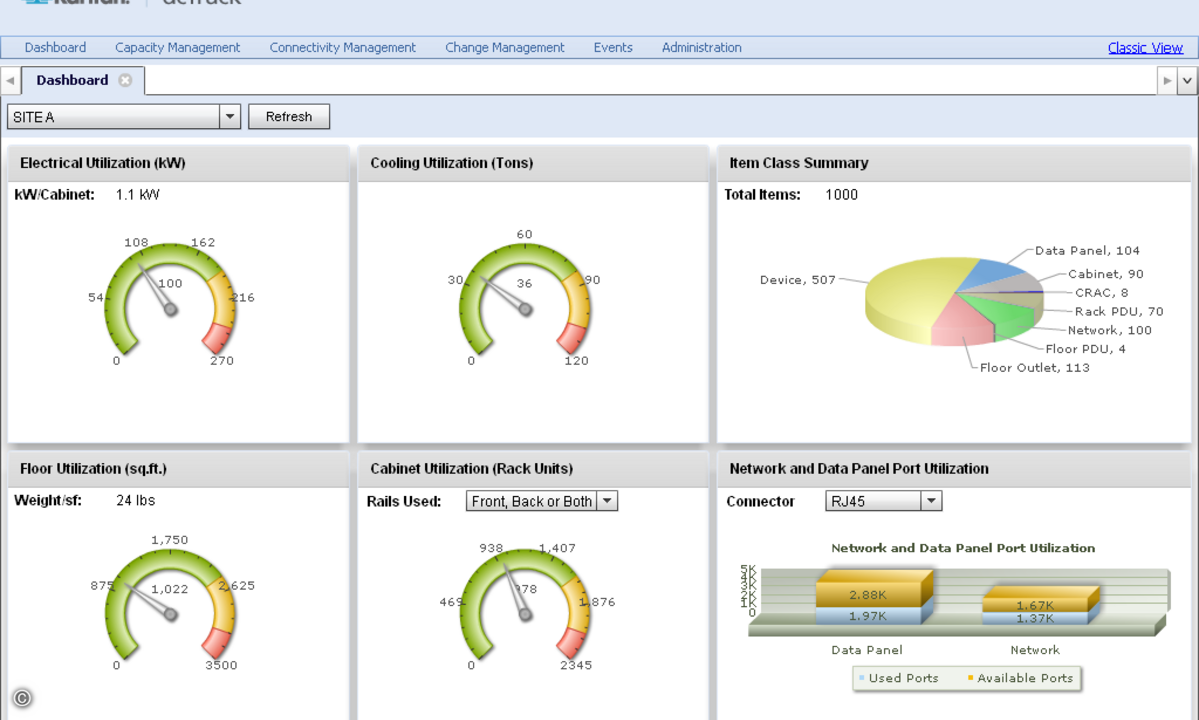
Task: Click the Total Items 1000 value
Action: pyautogui.click(x=841, y=195)
